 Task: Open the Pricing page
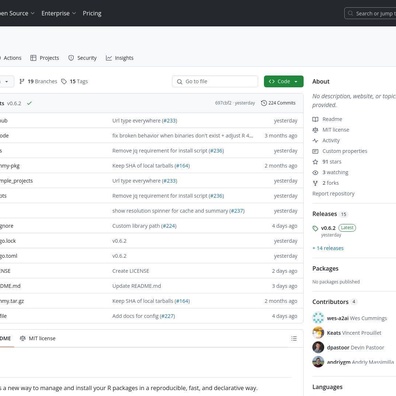(92, 13)
